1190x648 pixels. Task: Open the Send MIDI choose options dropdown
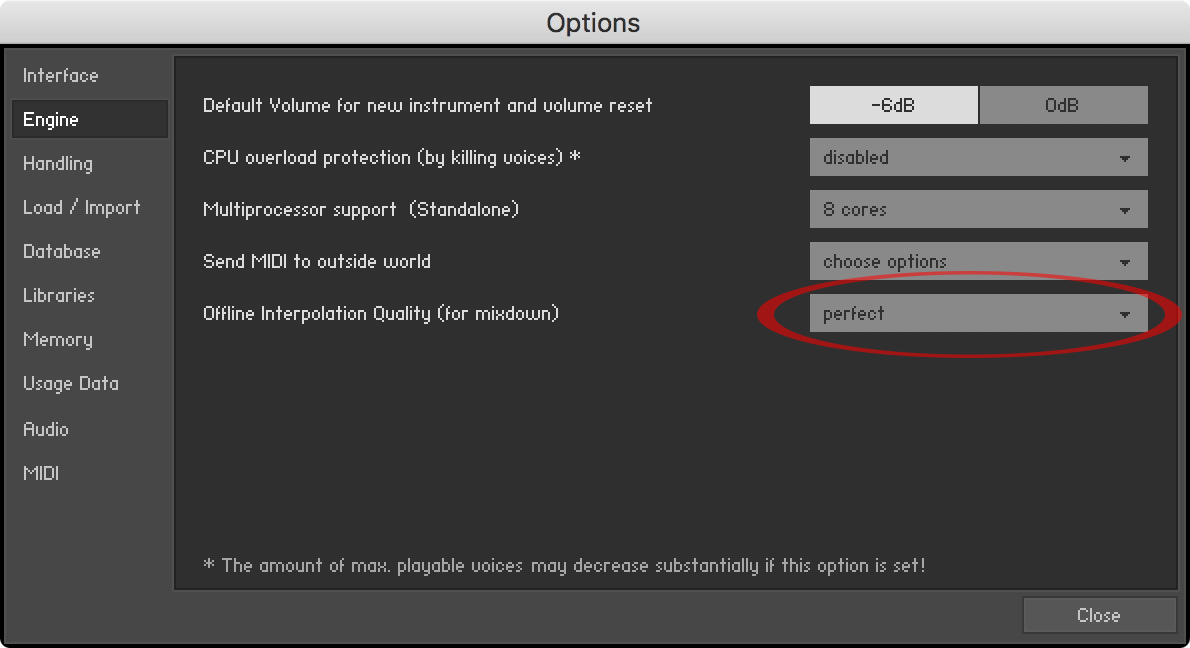[978, 261]
